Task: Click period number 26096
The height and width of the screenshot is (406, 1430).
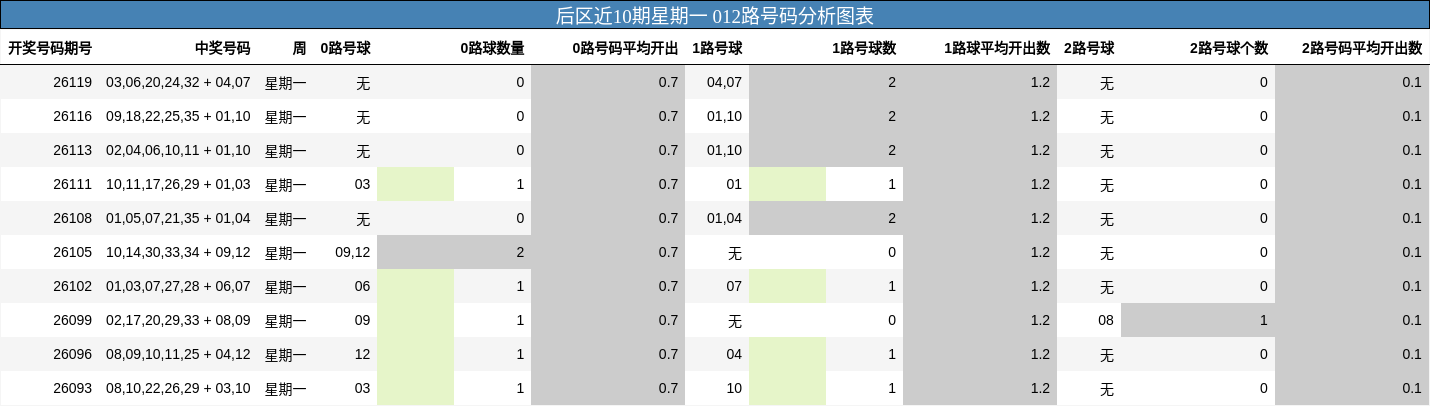Action: (73, 354)
